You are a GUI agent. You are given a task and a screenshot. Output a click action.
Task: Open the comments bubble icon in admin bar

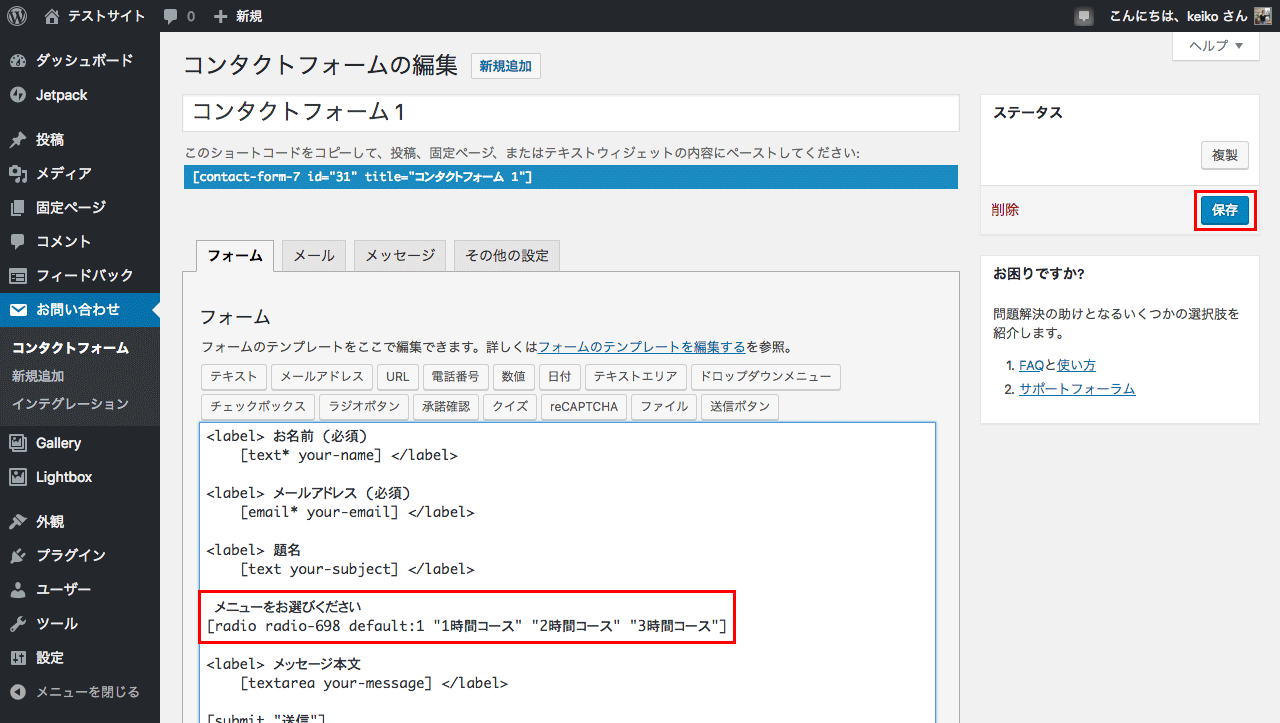tap(171, 17)
